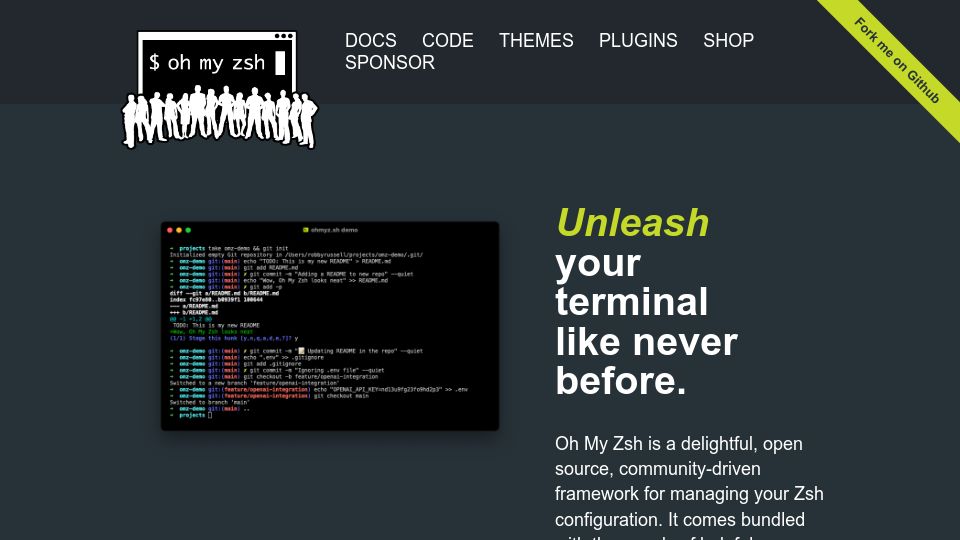Go to the THEMES page
Screen dimensions: 960x540
coord(536,40)
